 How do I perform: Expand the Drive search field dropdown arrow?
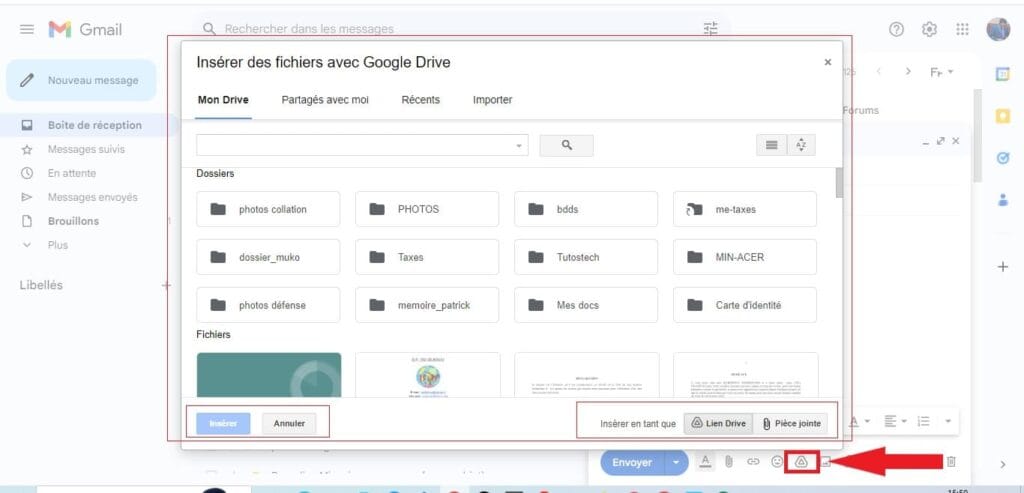[x=519, y=146]
